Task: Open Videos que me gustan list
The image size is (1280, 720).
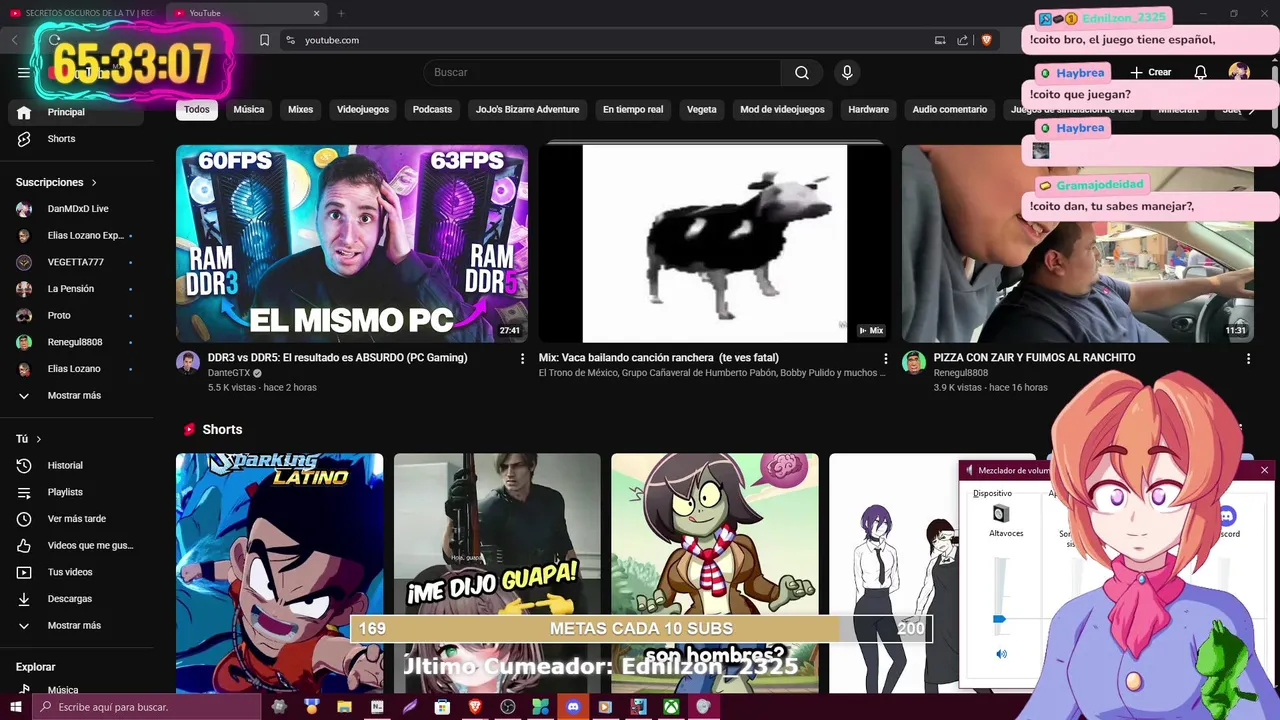Action: 76,545
